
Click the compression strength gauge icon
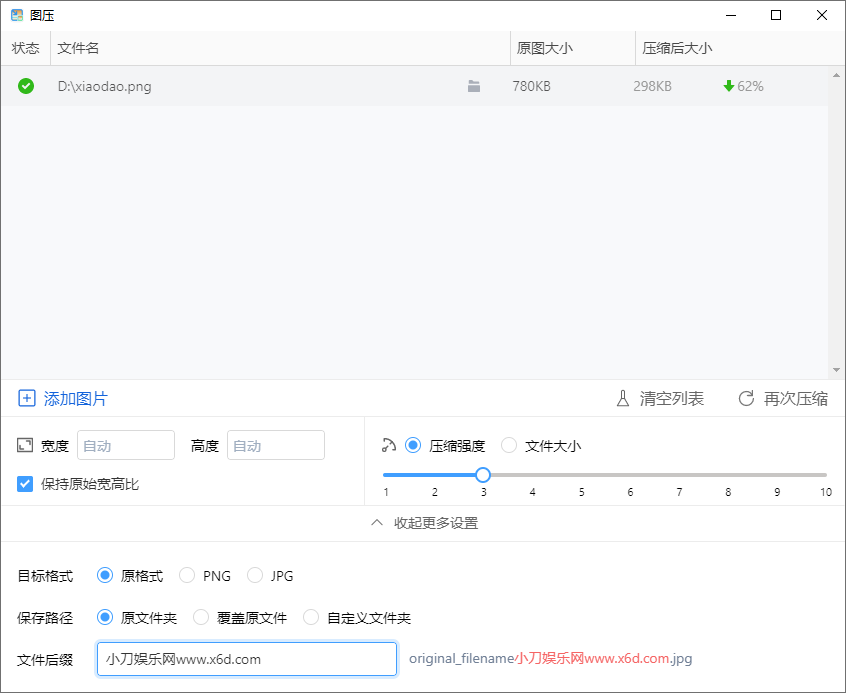click(x=390, y=445)
